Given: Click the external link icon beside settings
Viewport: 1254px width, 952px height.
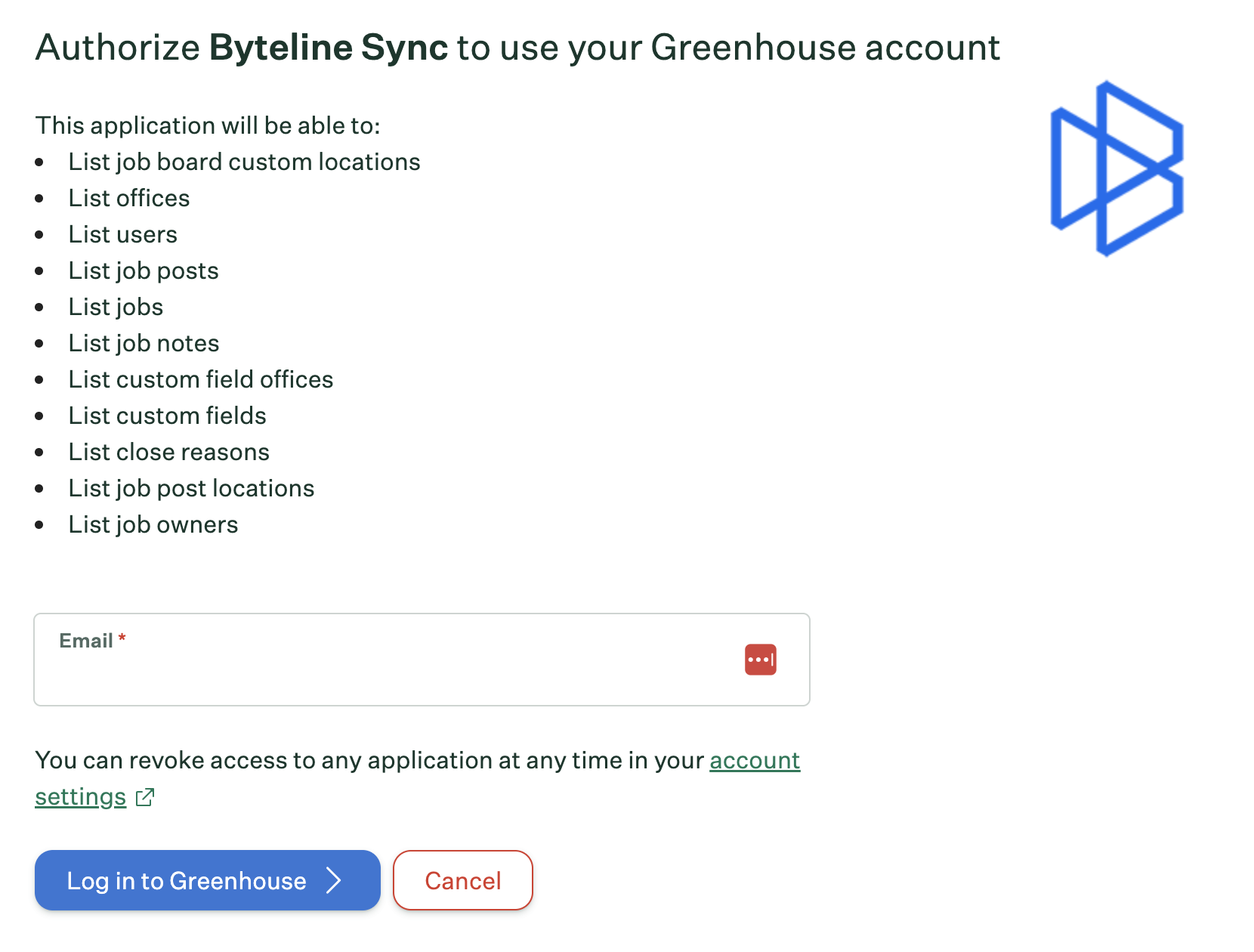Looking at the screenshot, I should 145,797.
